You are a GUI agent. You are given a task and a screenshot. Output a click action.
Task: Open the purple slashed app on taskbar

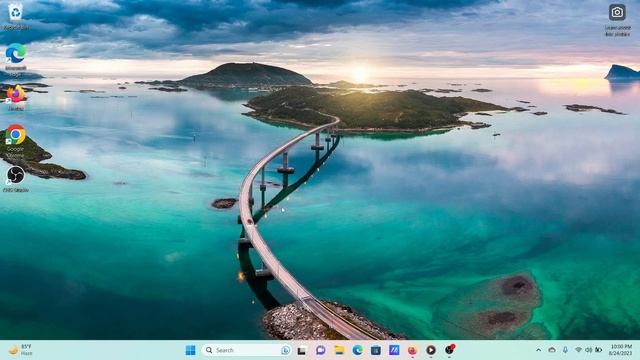pos(394,350)
